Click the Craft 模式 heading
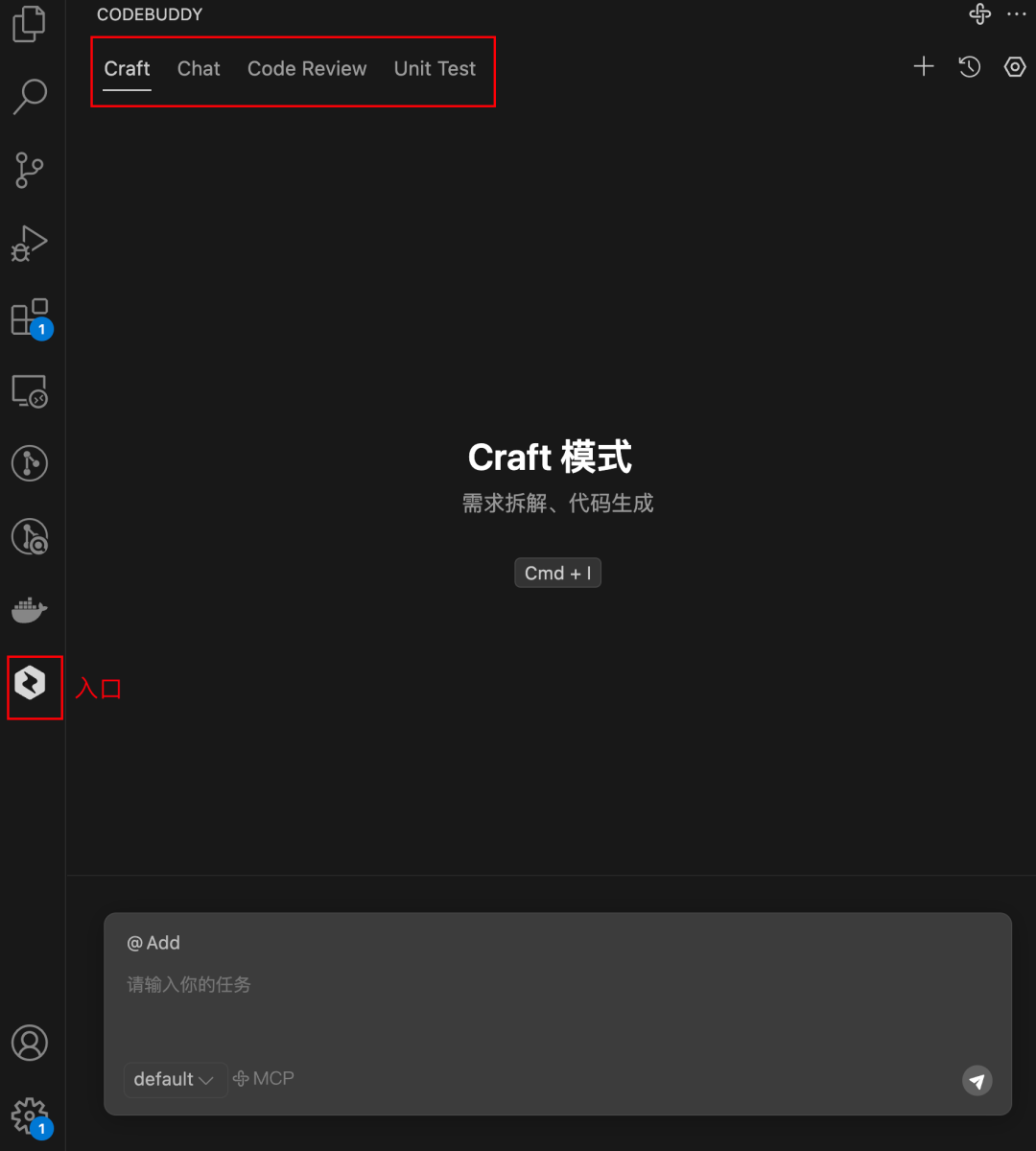This screenshot has height=1151, width=1036. coord(550,458)
